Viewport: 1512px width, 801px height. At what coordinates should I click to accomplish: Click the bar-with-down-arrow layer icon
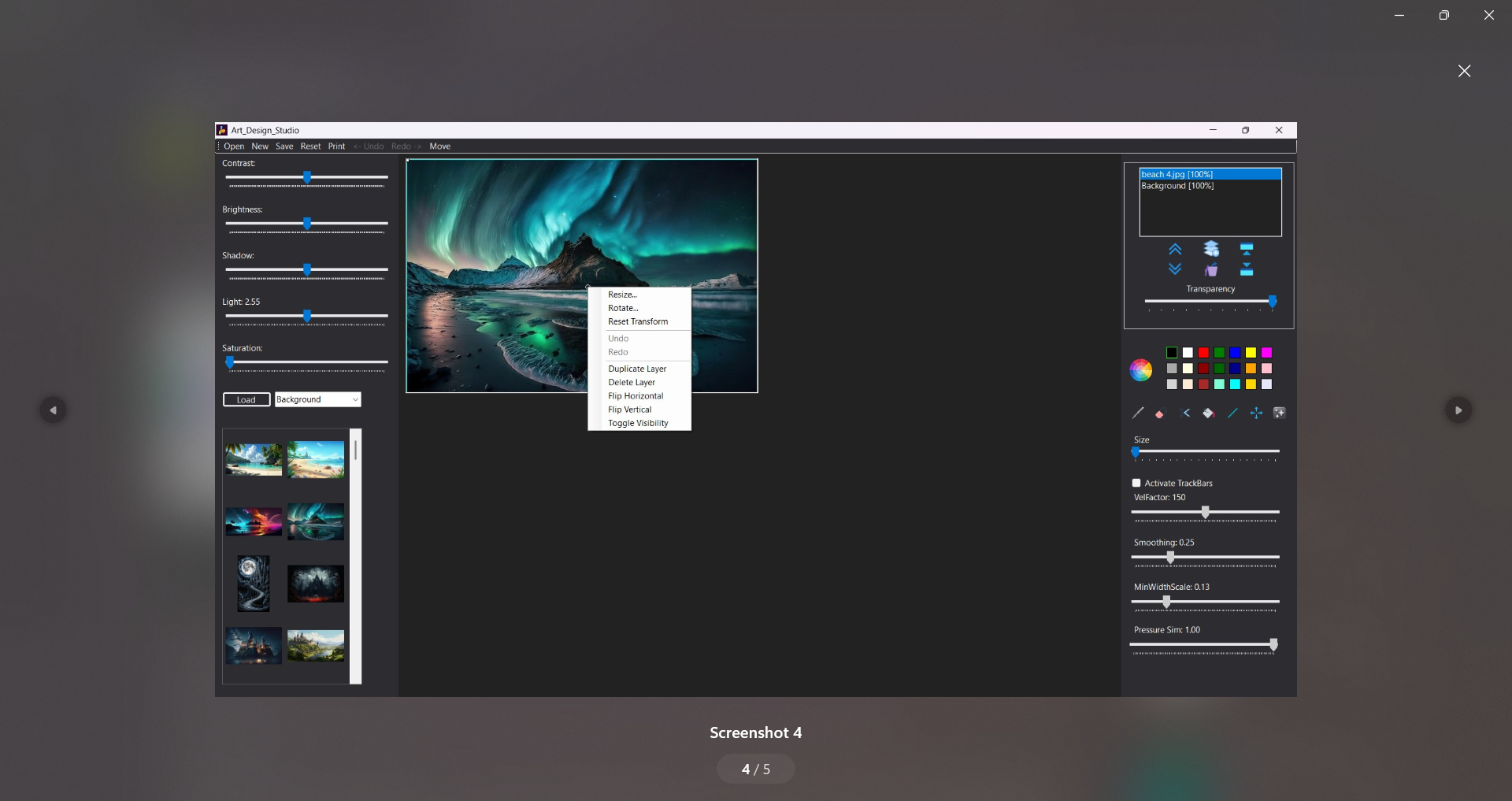(x=1247, y=269)
